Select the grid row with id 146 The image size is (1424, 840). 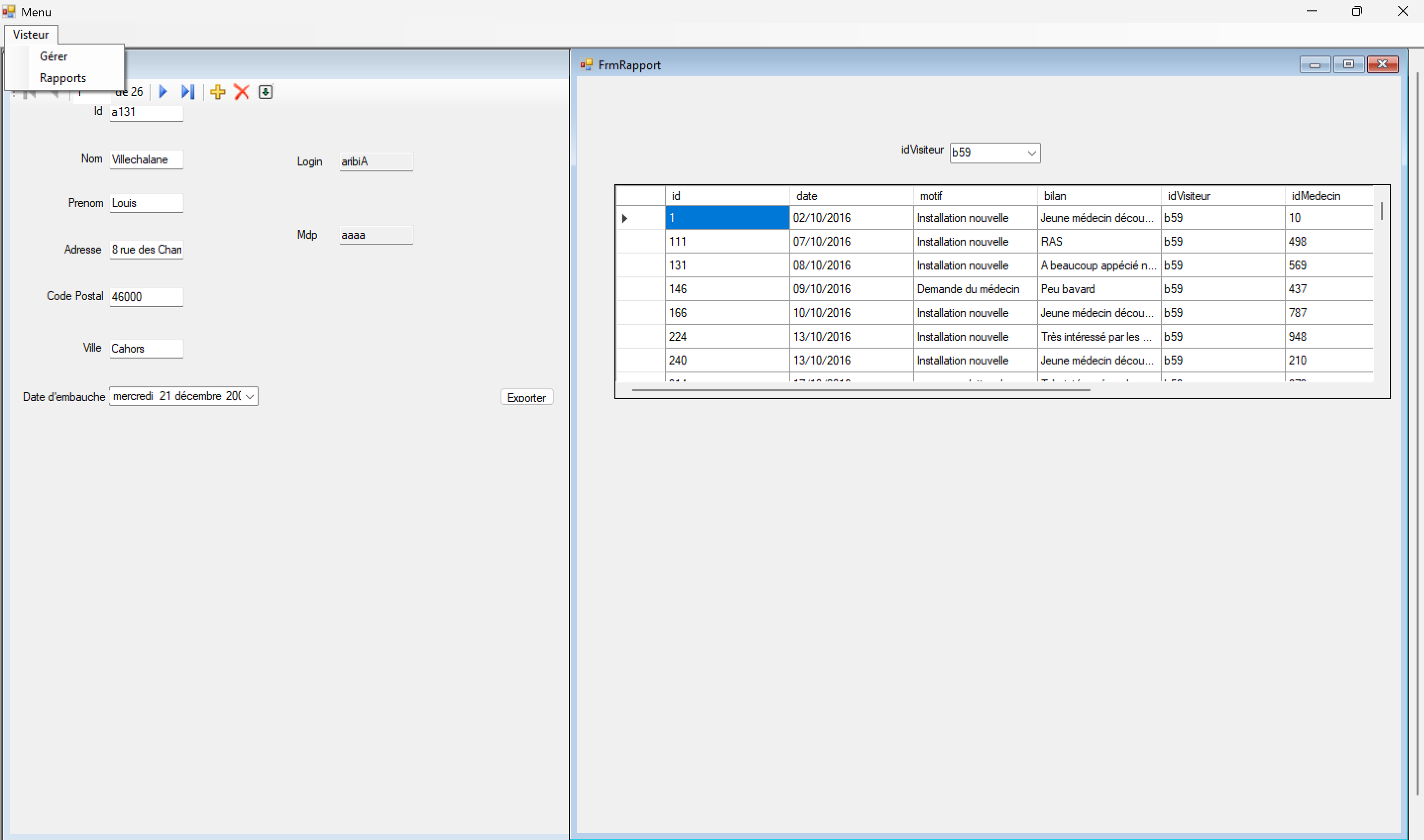click(x=727, y=289)
